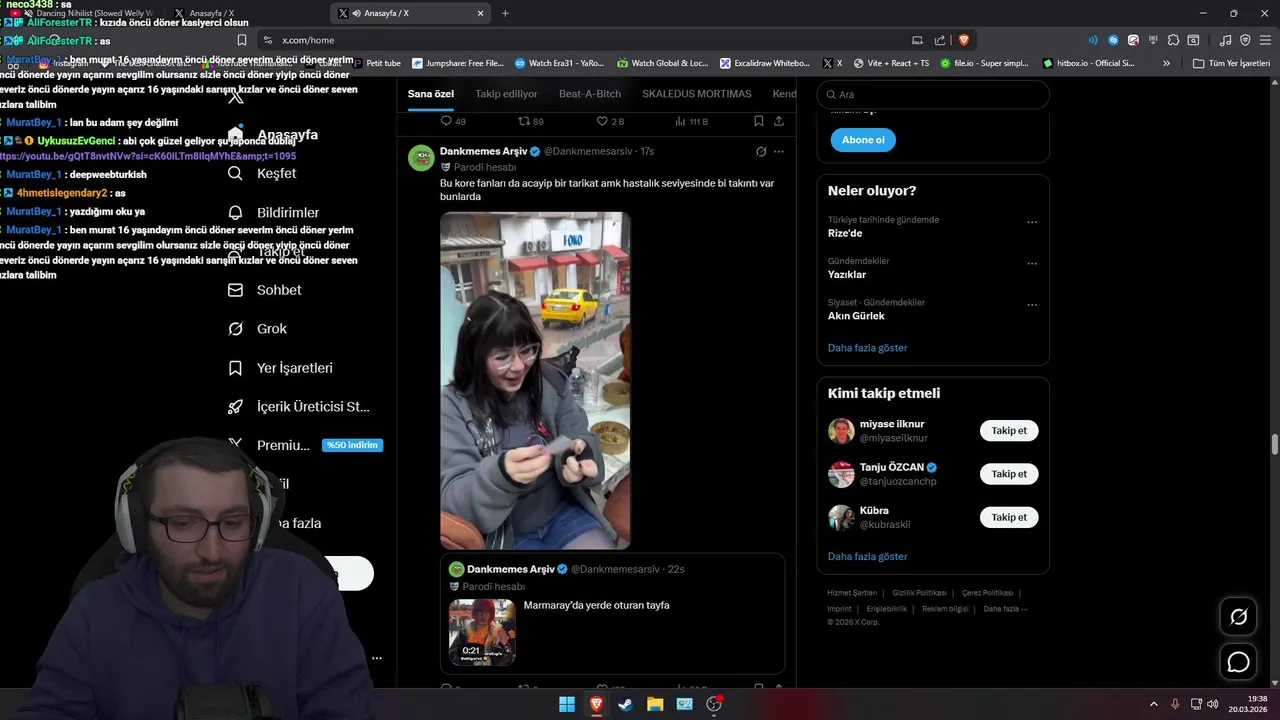Image resolution: width=1280 pixels, height=720 pixels.
Task: Switch to Sana özel tab
Action: pyautogui.click(x=431, y=94)
